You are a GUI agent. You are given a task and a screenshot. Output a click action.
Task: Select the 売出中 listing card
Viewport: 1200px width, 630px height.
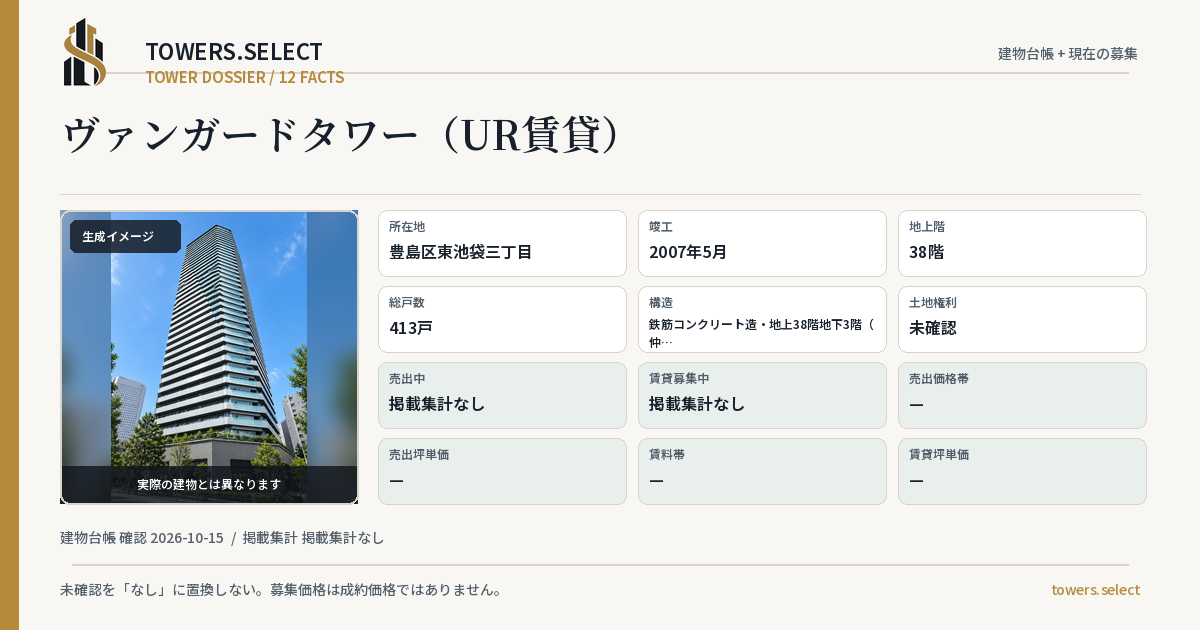pyautogui.click(x=502, y=395)
